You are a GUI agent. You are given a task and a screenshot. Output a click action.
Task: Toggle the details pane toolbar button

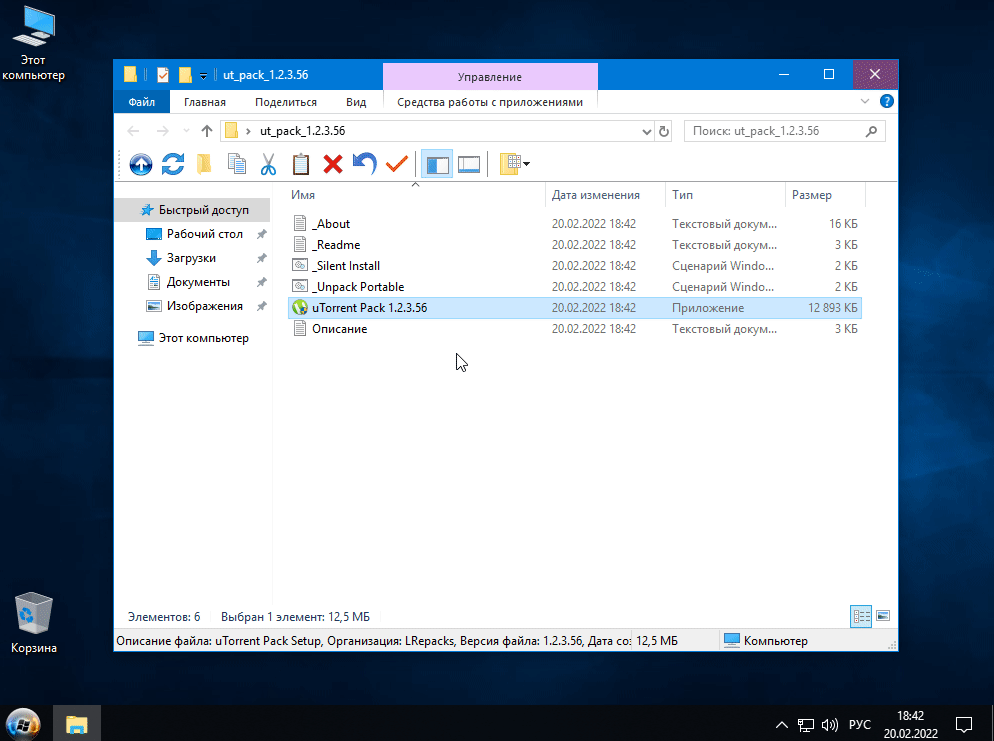(x=469, y=164)
